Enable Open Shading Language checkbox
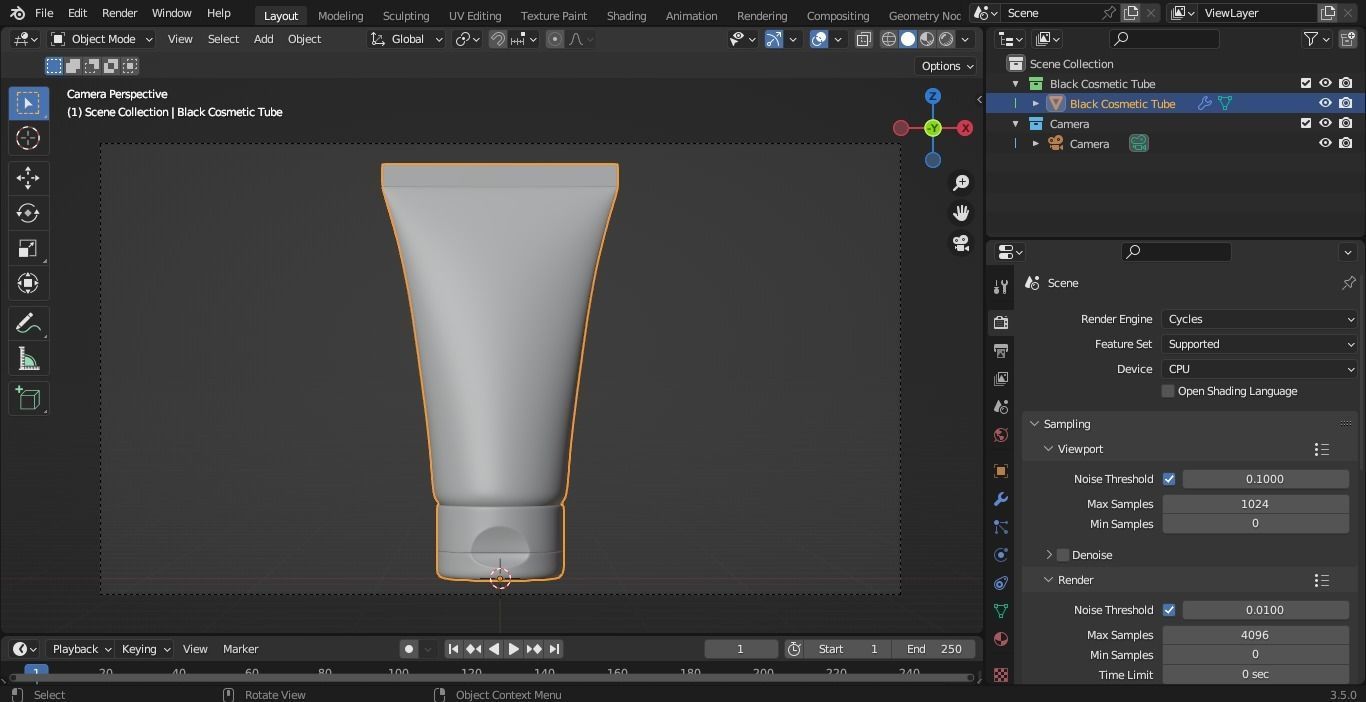 [1168, 391]
